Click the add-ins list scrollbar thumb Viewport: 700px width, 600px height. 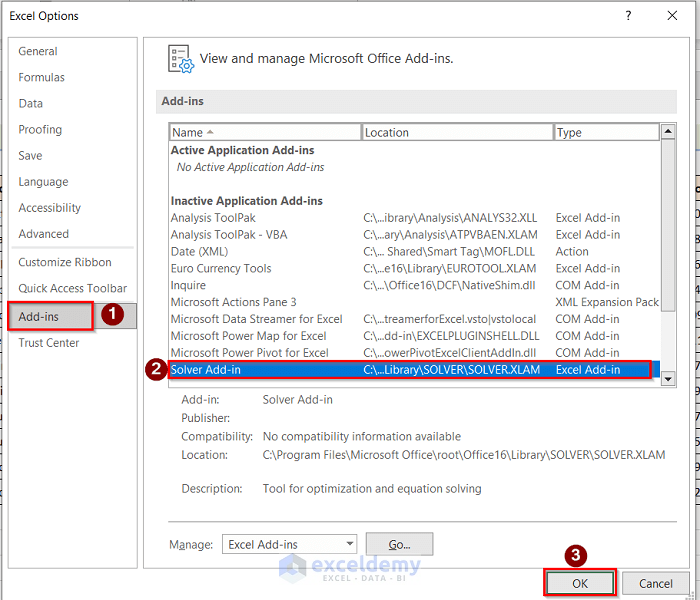(x=668, y=225)
